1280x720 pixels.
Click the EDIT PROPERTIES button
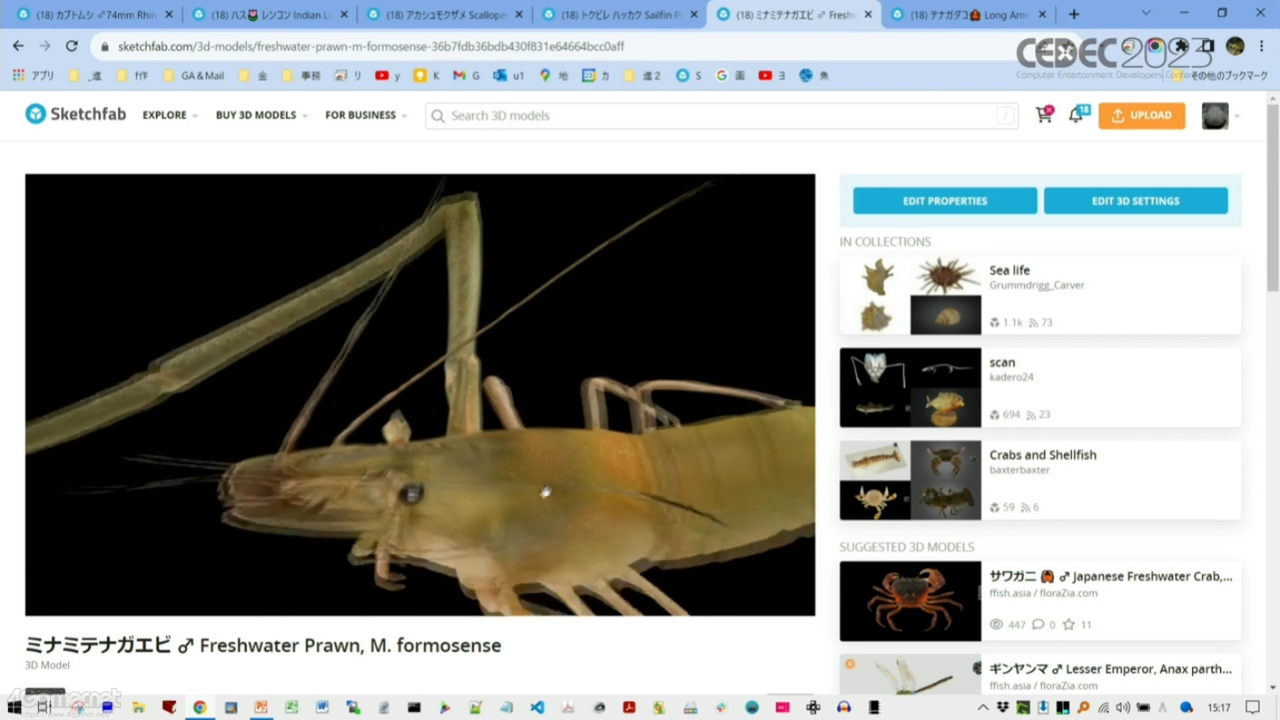(x=944, y=201)
